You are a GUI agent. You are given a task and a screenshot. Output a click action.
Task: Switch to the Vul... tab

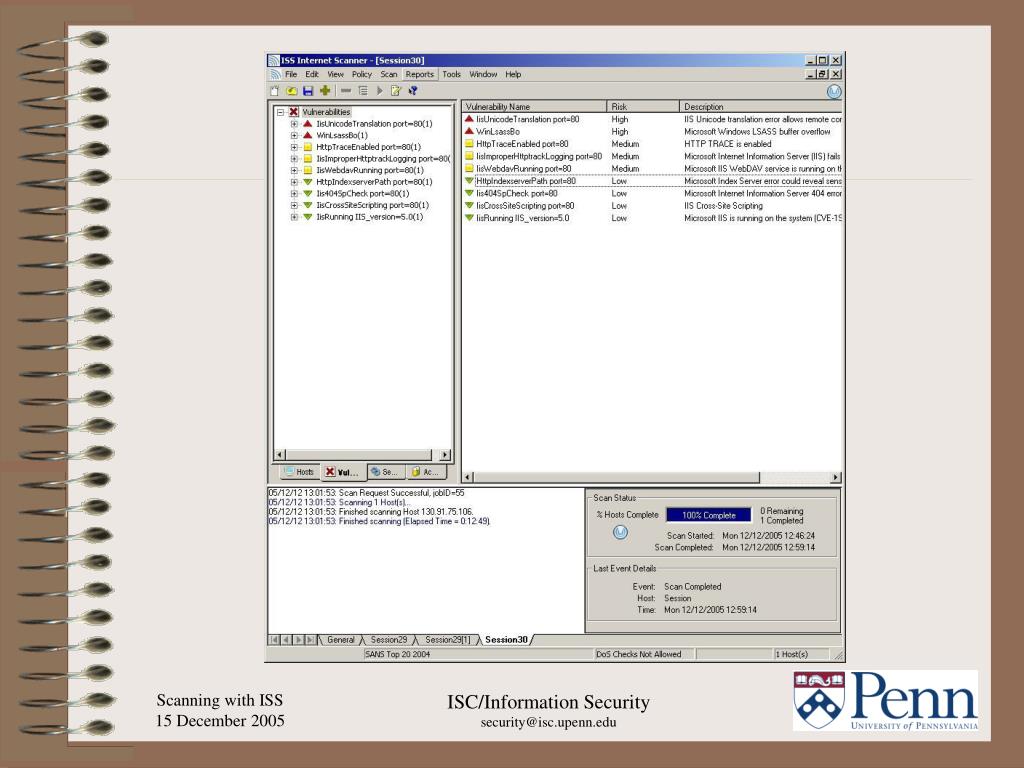click(x=343, y=472)
